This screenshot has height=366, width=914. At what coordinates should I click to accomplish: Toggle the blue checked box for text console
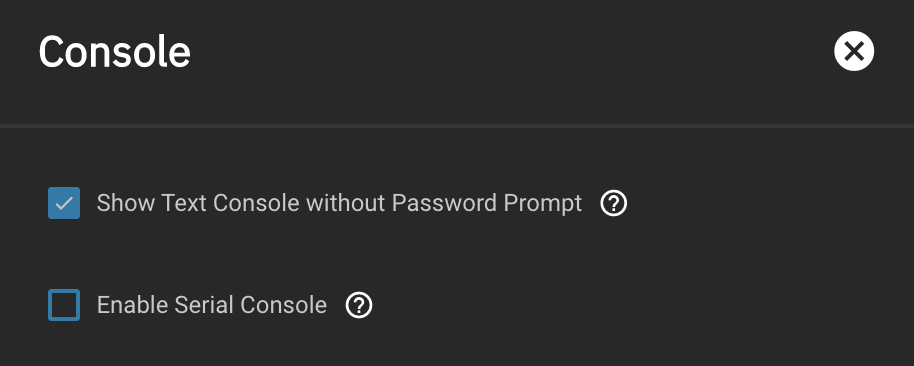[64, 203]
